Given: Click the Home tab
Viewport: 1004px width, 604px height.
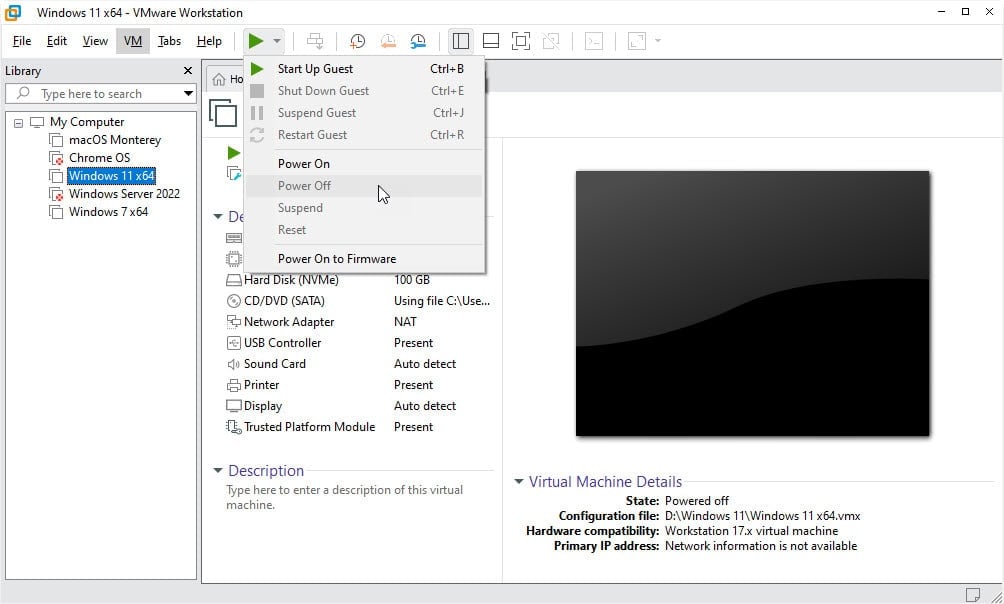Looking at the screenshot, I should pos(227,79).
